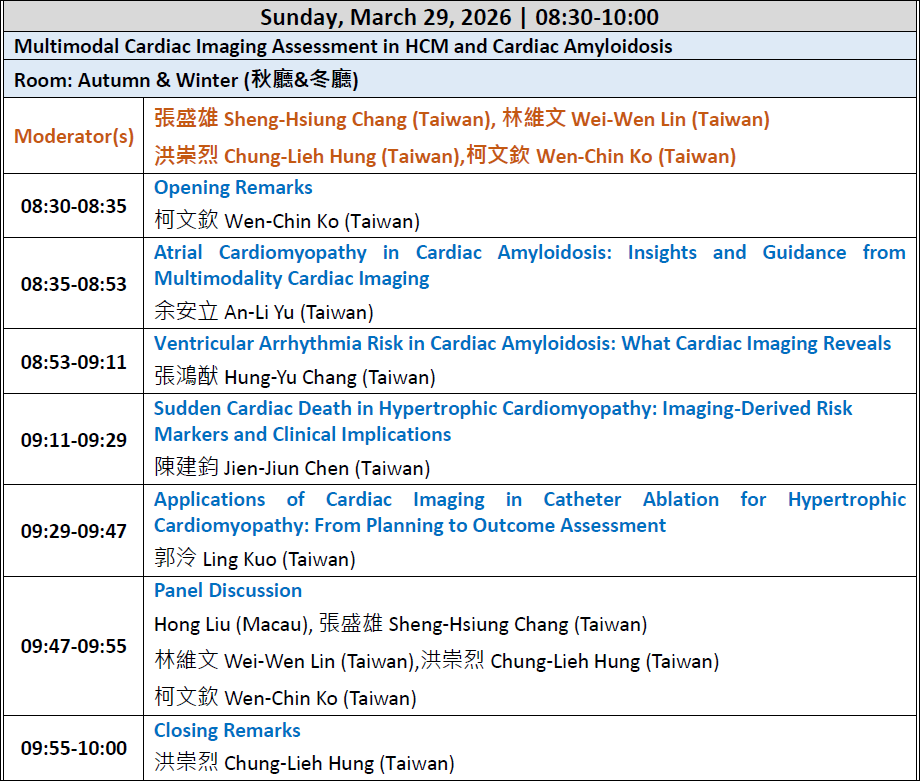
Task: Click speaker An-Li Yu (Taiwan)
Action: 264,312
